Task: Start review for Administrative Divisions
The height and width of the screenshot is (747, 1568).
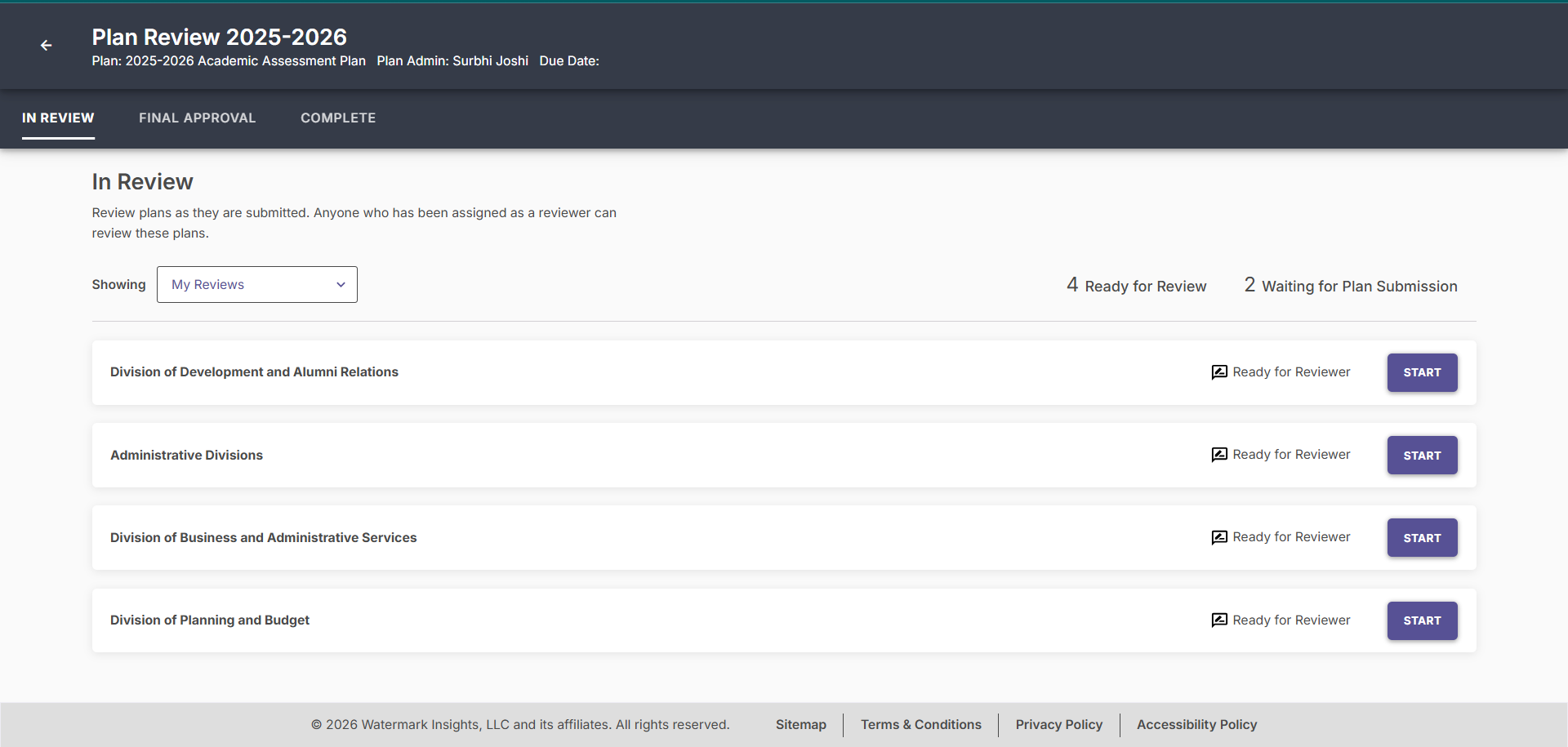Action: pyautogui.click(x=1422, y=456)
